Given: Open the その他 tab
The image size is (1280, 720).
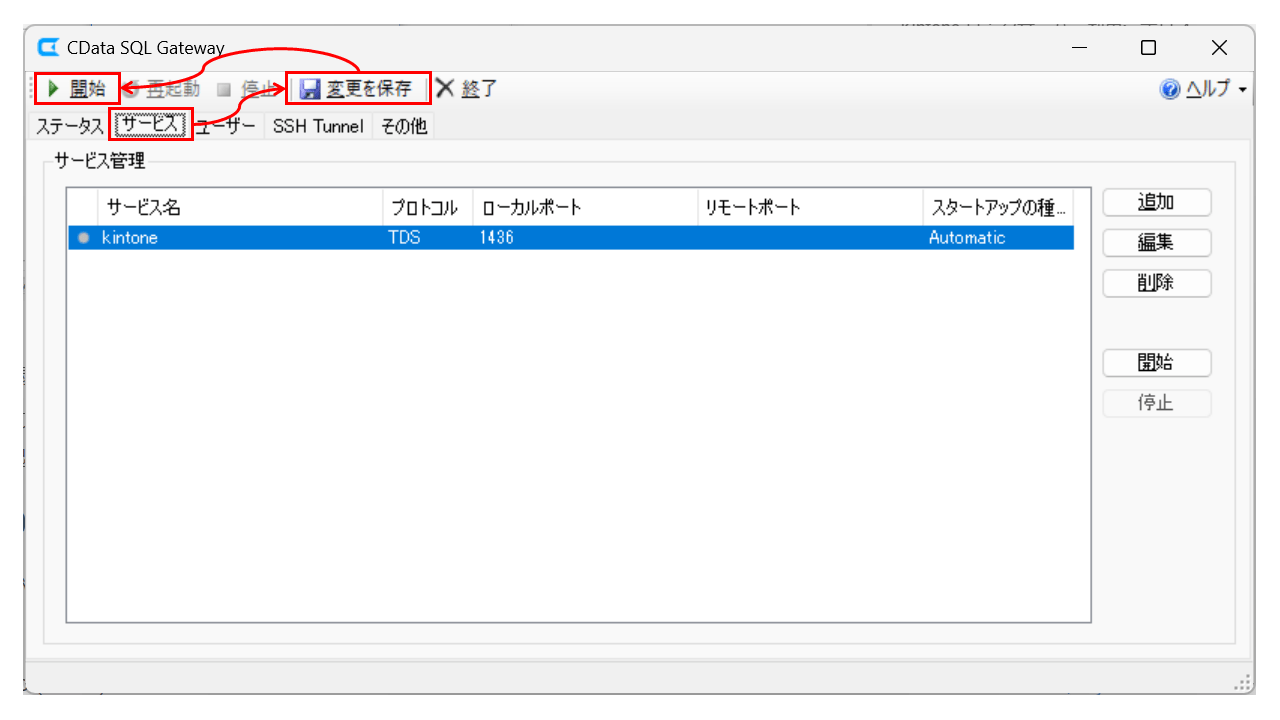Looking at the screenshot, I should coord(404,126).
